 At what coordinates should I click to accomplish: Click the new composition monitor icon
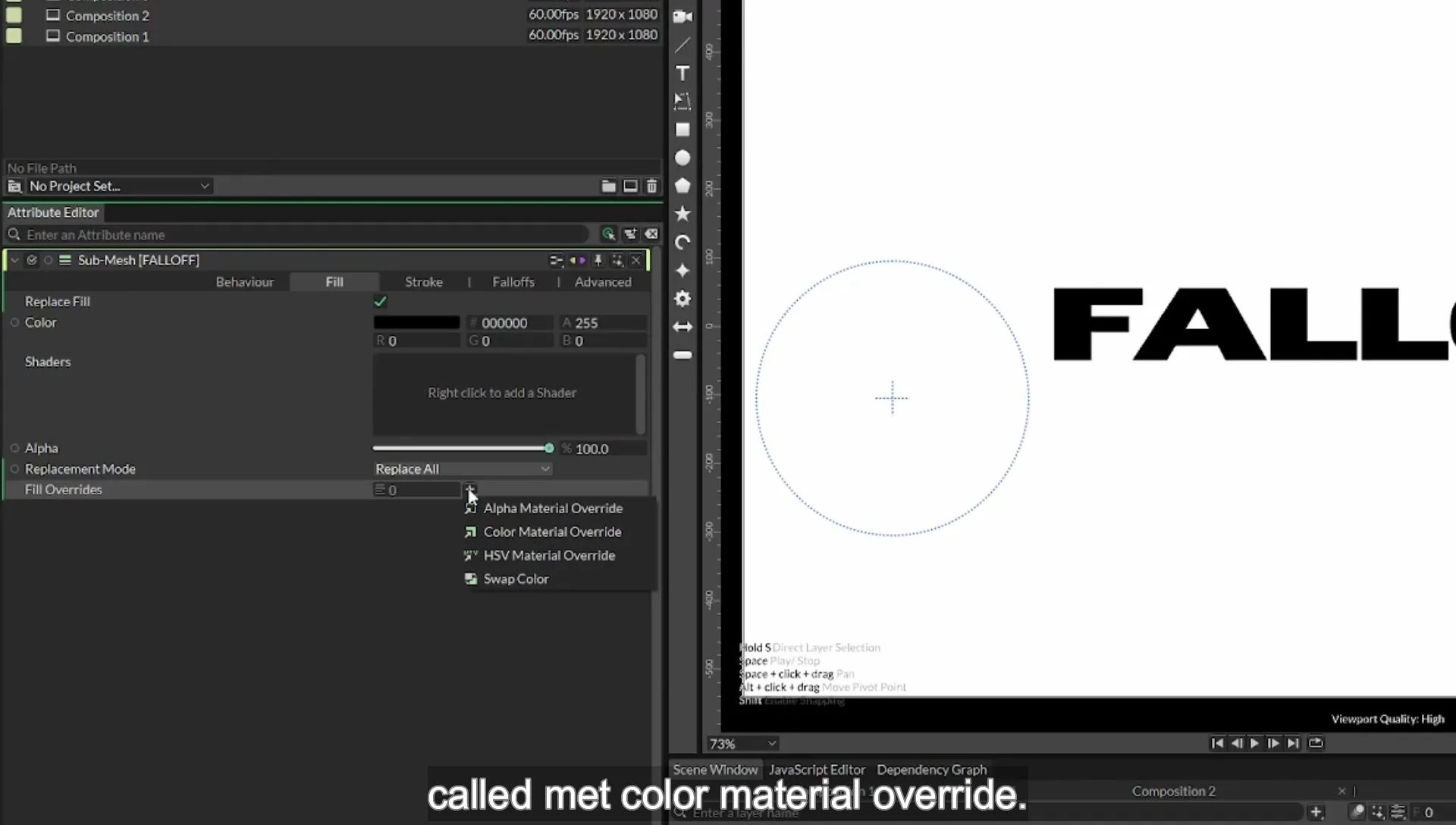630,186
